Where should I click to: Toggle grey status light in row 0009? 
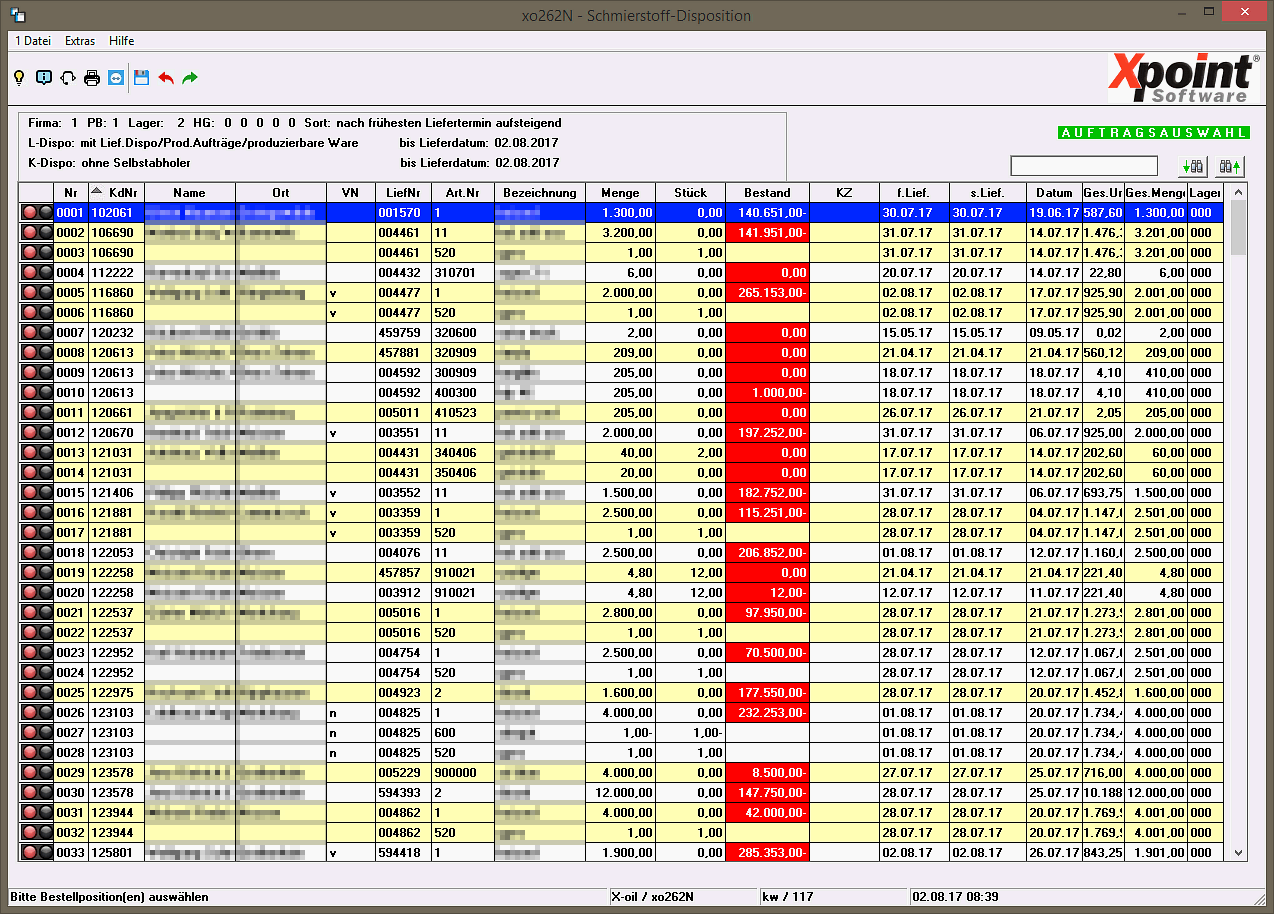(x=45, y=372)
